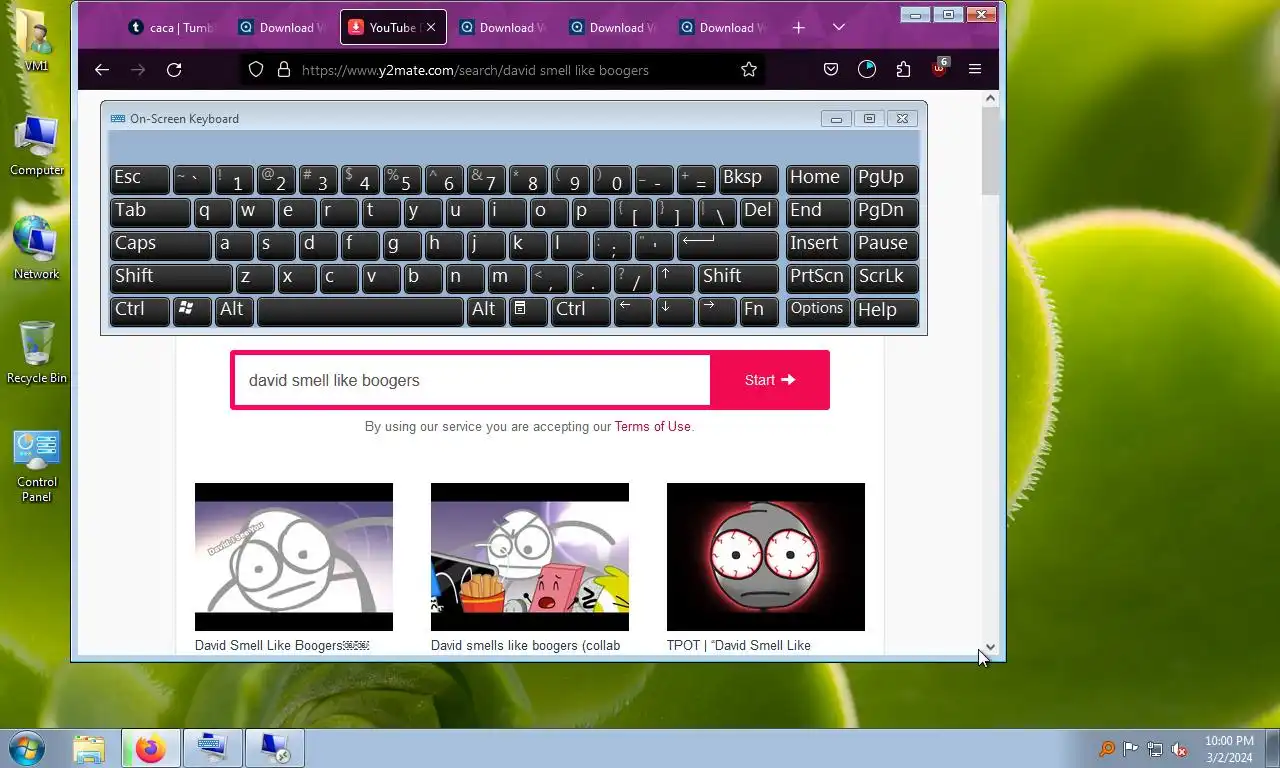This screenshot has width=1280, height=768.
Task: Tap the Enter key arrow
Action: (x=727, y=245)
